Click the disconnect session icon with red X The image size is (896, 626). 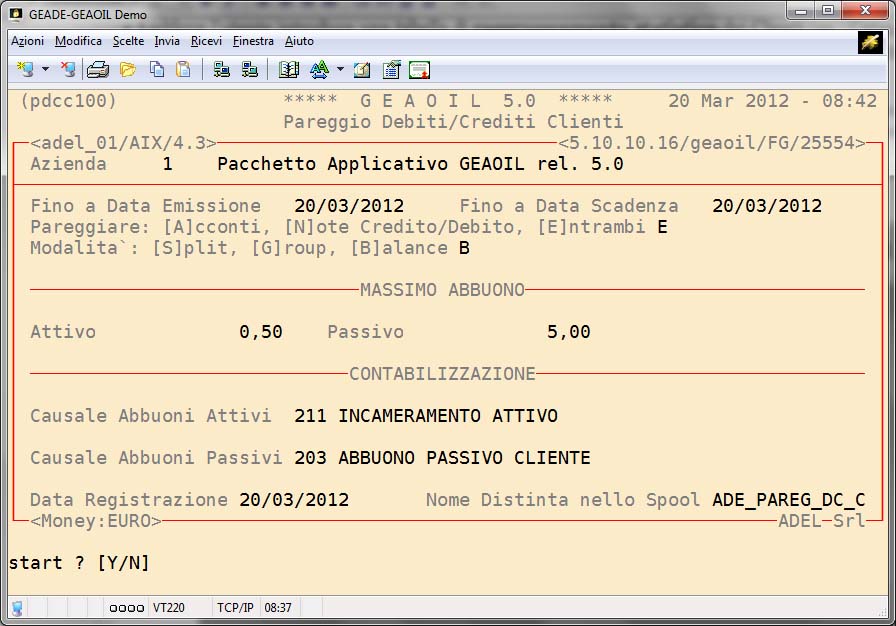pos(67,69)
